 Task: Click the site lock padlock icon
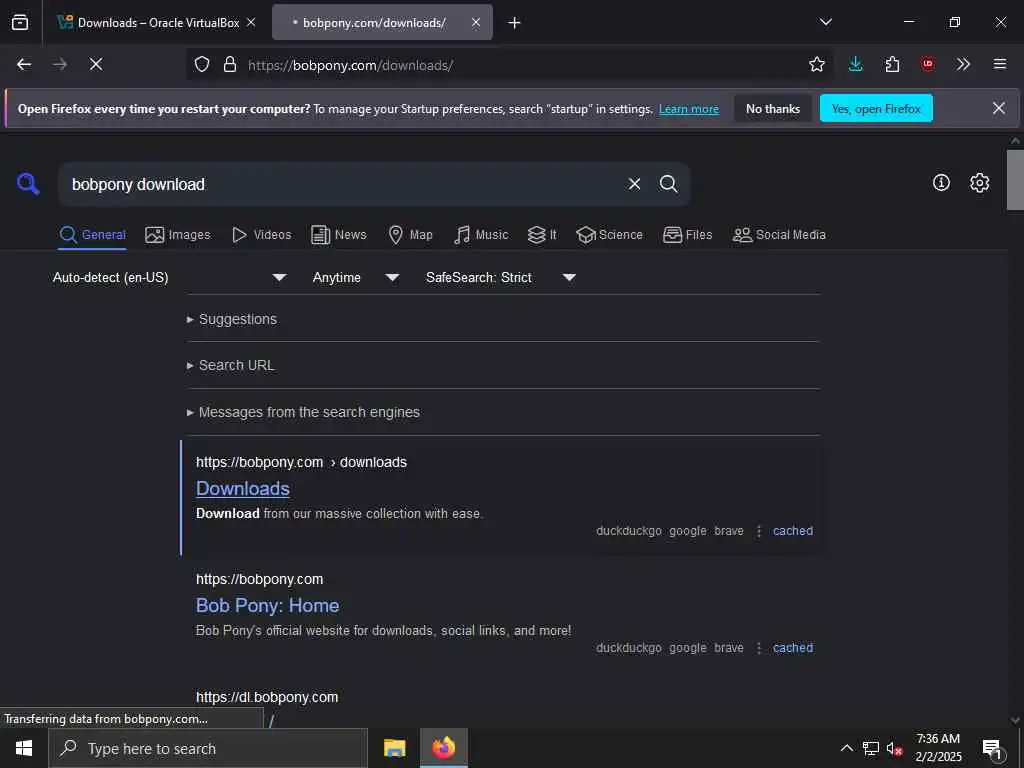(x=229, y=64)
